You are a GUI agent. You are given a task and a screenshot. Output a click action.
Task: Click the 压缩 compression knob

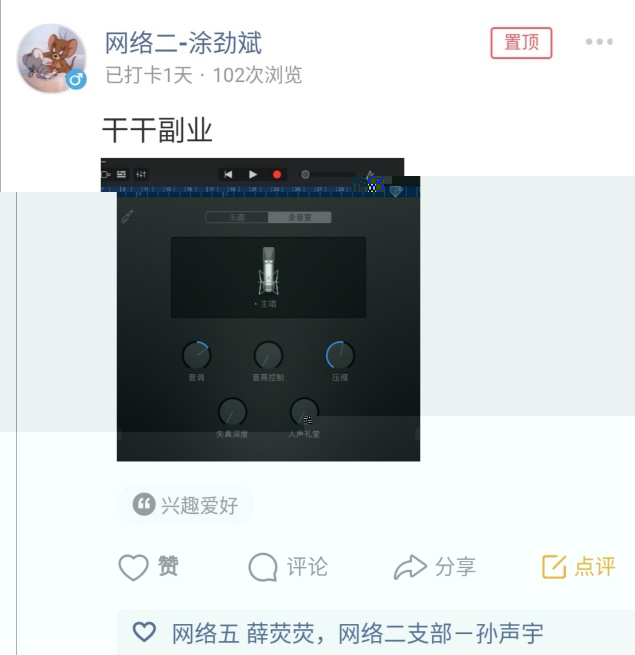[x=340, y=355]
